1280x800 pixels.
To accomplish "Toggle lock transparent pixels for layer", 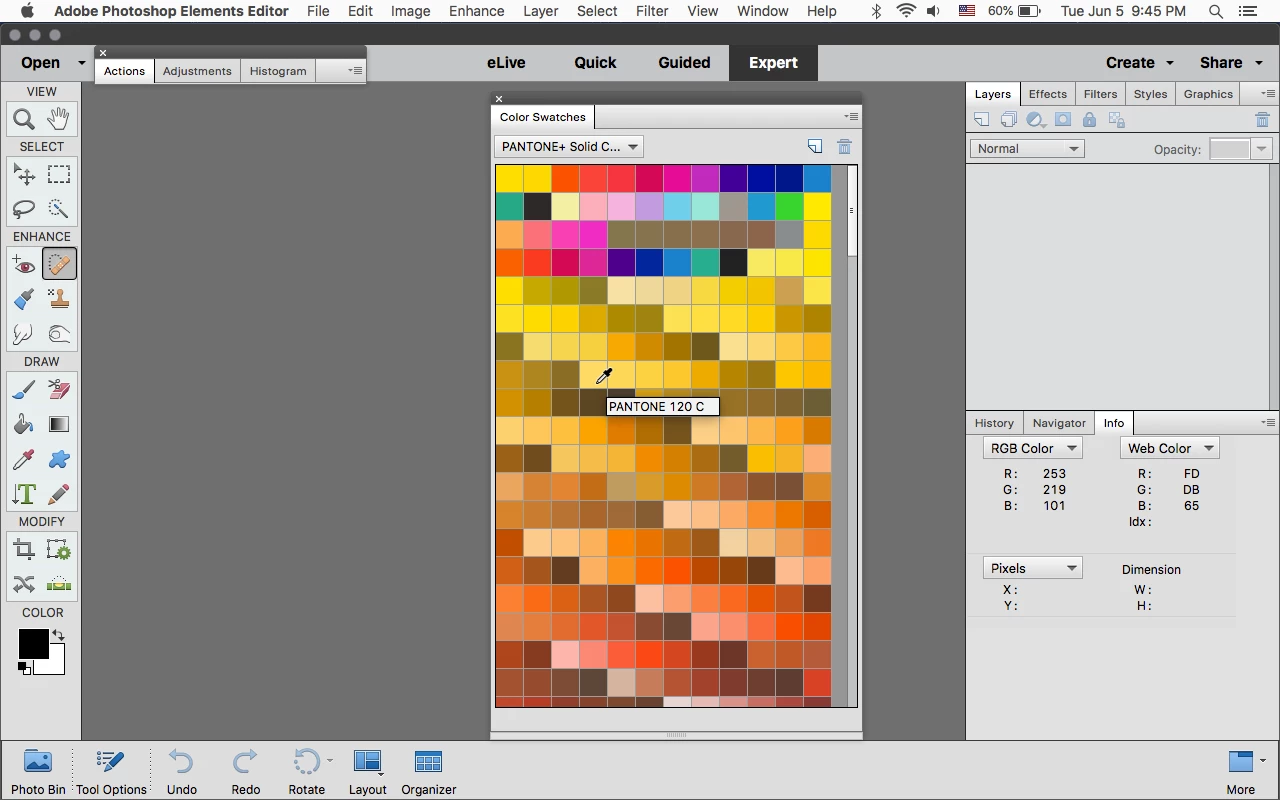I will 1117,120.
